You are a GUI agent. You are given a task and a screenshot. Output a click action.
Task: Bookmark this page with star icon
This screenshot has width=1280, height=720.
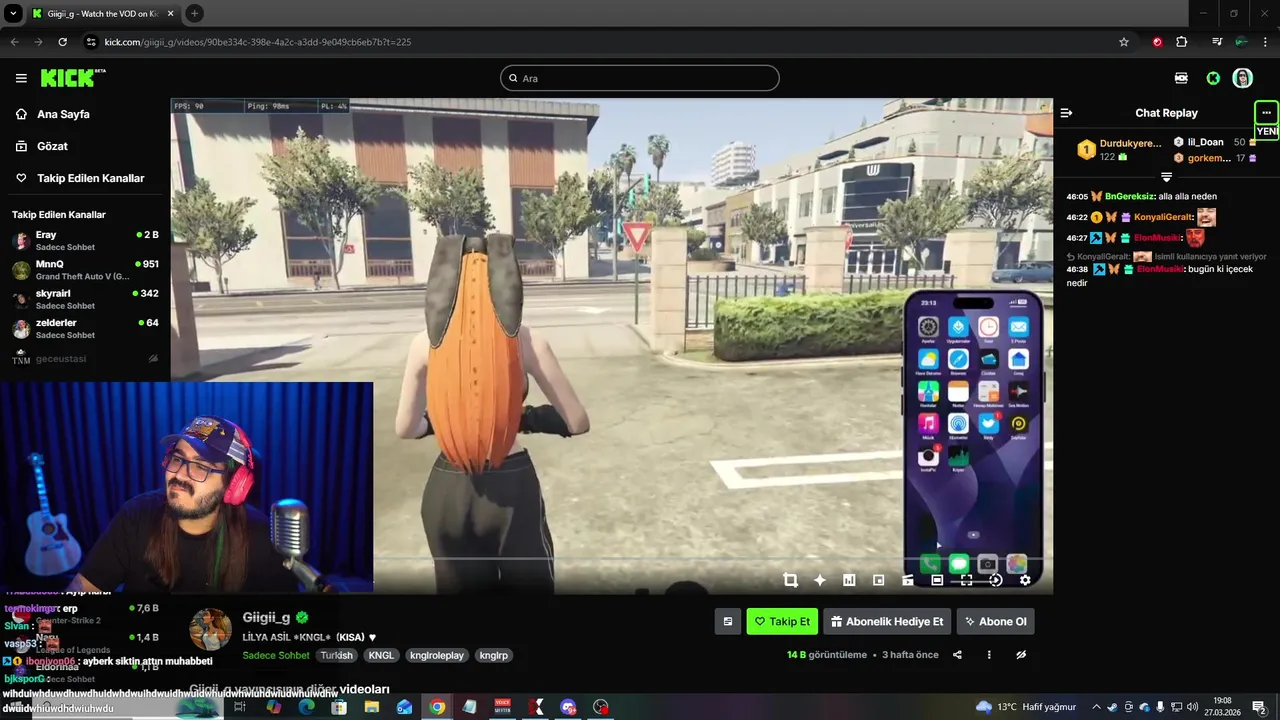point(1124,42)
